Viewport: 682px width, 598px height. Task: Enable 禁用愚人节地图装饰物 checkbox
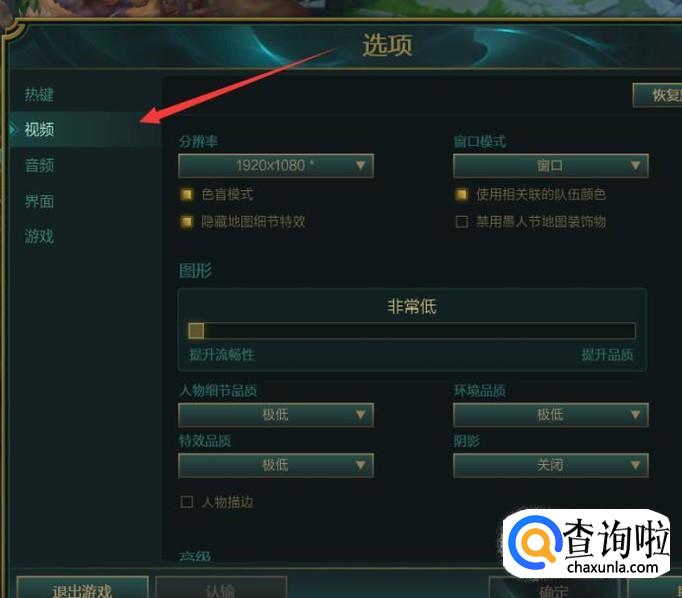pyautogui.click(x=461, y=222)
